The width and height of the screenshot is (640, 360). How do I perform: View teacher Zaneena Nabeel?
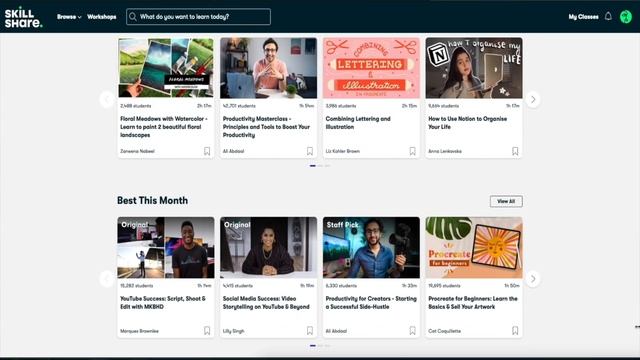point(137,151)
